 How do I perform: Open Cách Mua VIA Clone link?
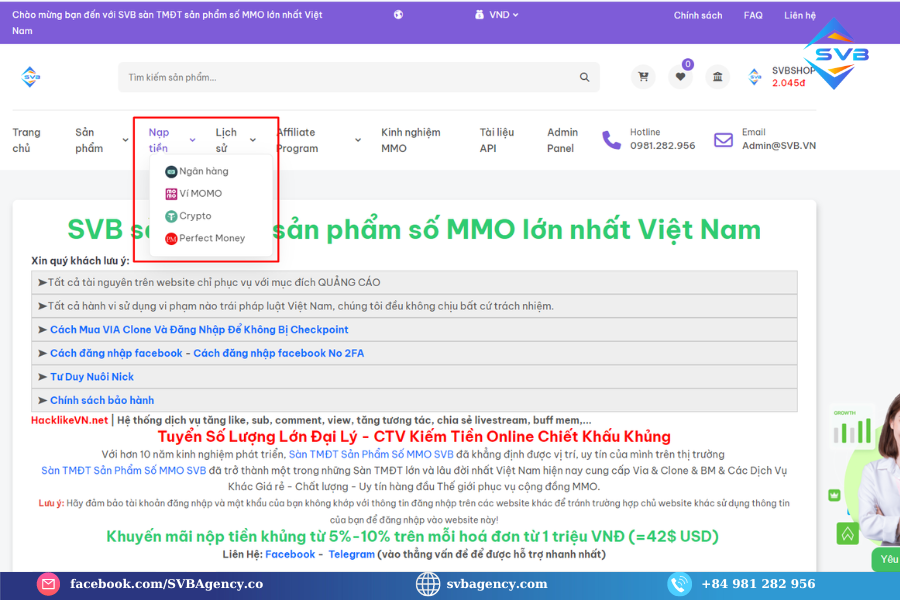[x=199, y=330]
